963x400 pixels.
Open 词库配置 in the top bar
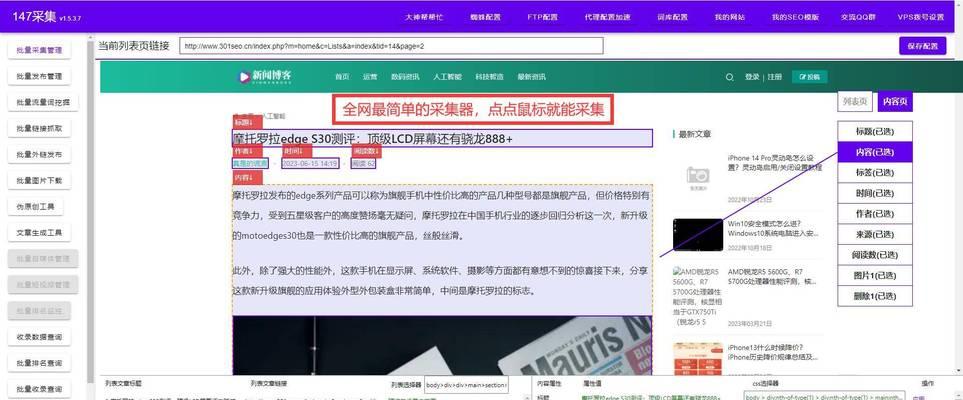click(x=673, y=17)
